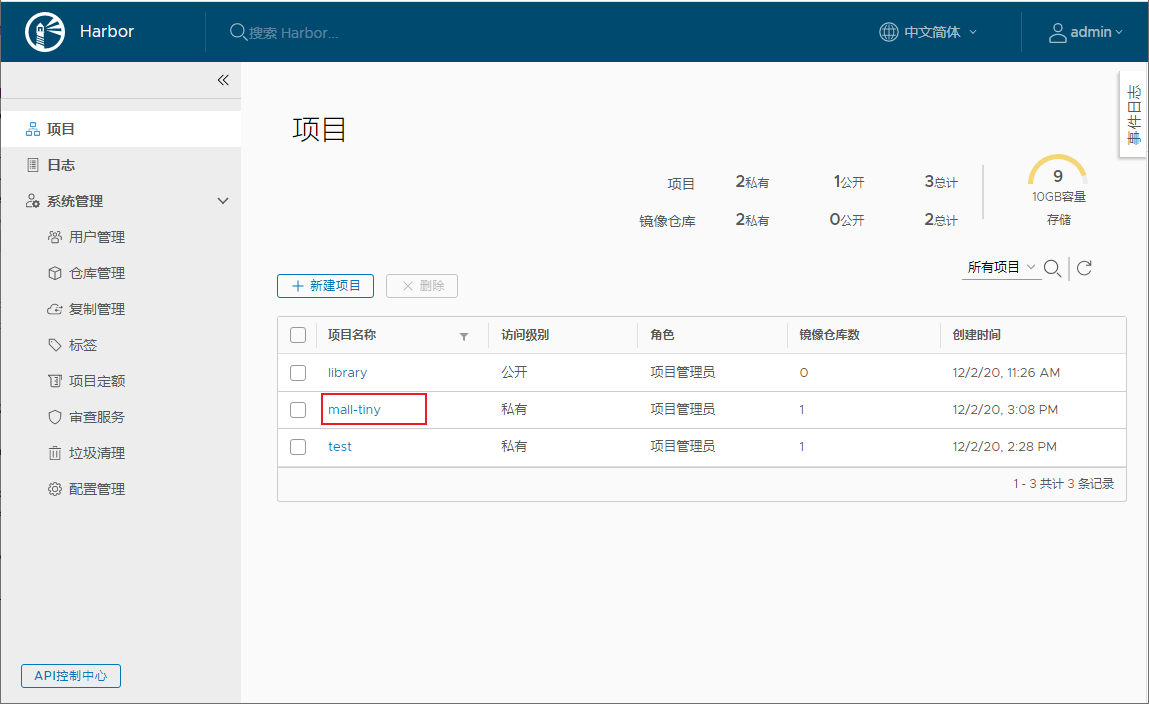Refresh the project list
1149x704 pixels.
click(1085, 268)
